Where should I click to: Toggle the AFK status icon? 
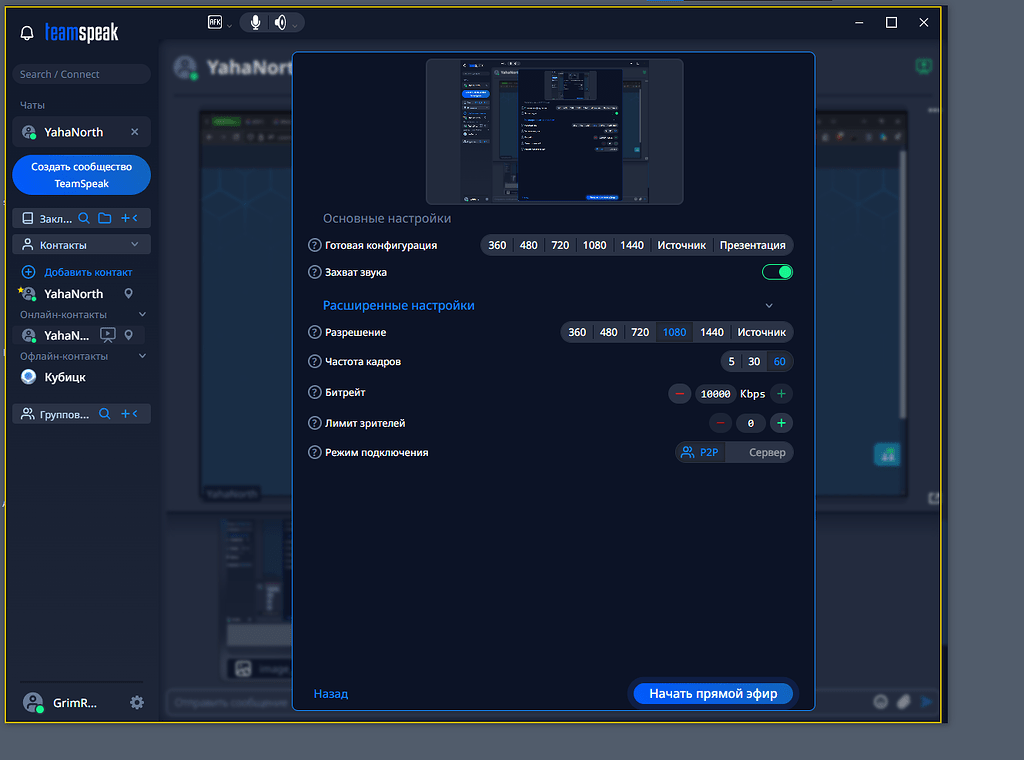pos(215,22)
